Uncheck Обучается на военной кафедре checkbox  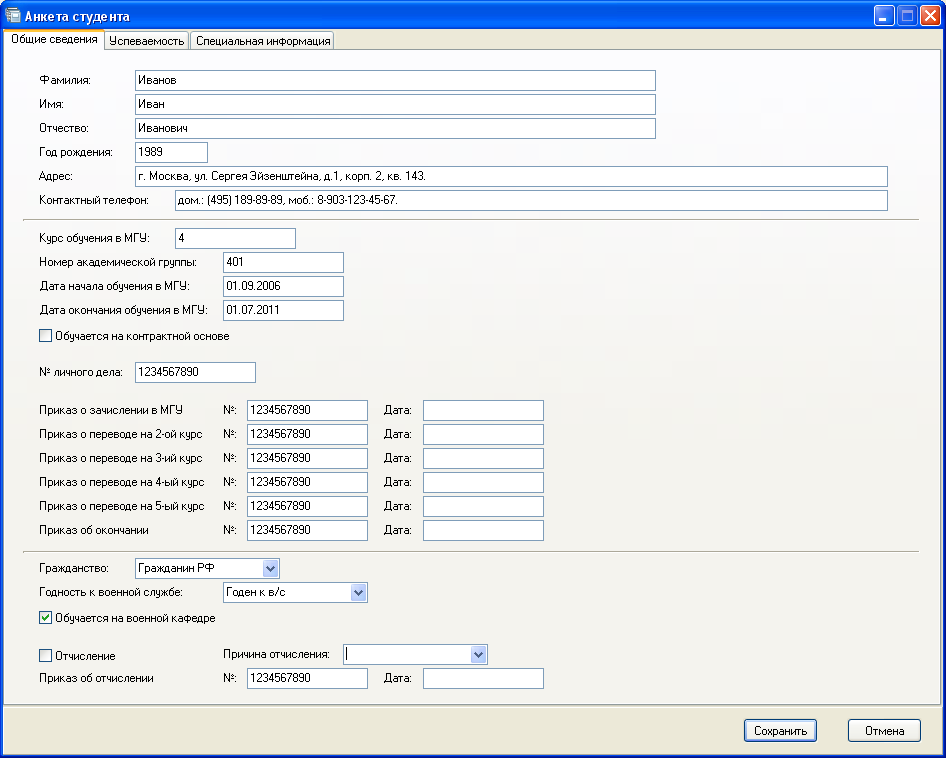pos(45,618)
